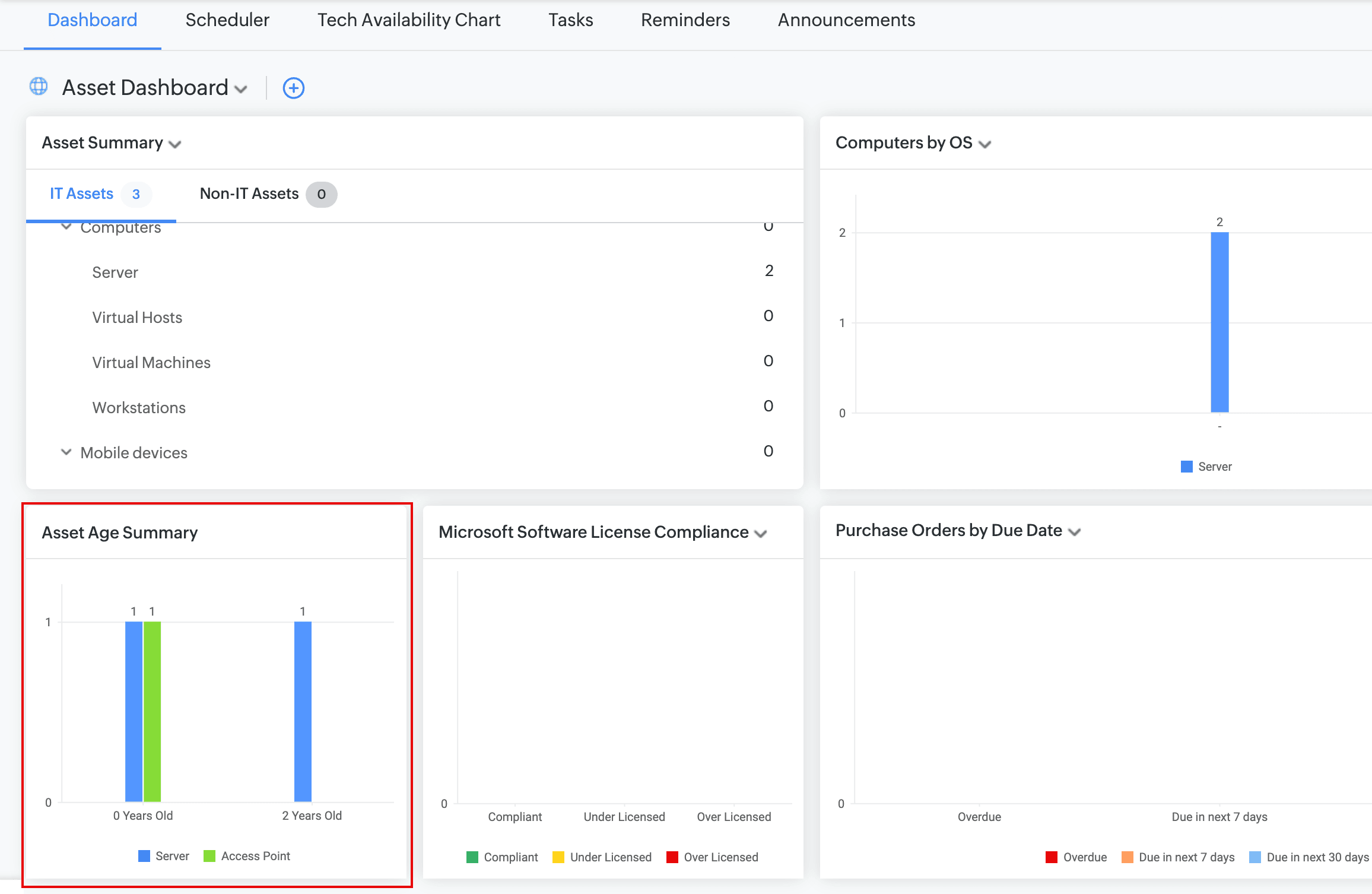Click the globe icon beside Asset Dashboard
The height and width of the screenshot is (894, 1372).
pos(39,87)
